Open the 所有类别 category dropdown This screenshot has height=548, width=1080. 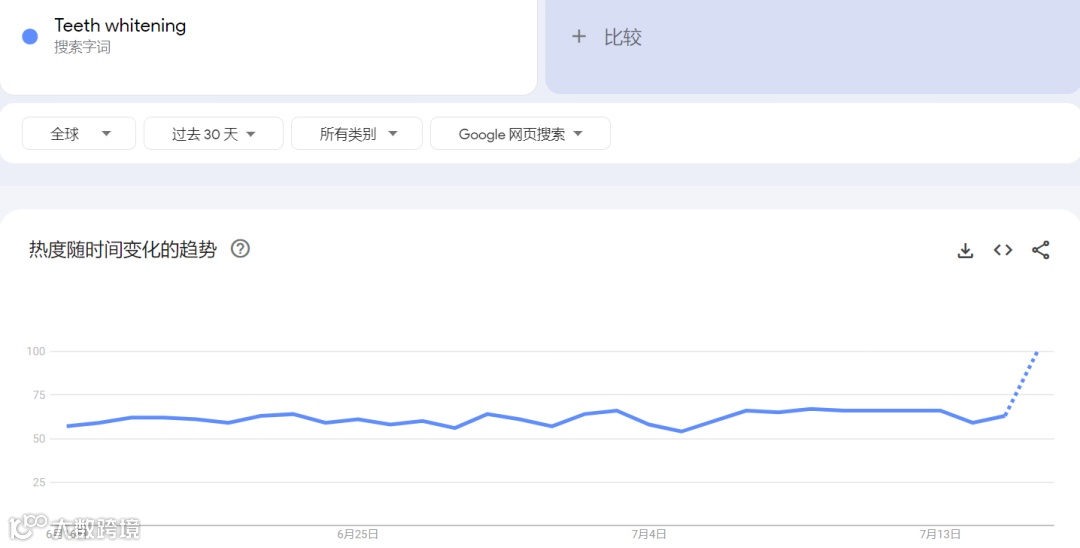357,134
